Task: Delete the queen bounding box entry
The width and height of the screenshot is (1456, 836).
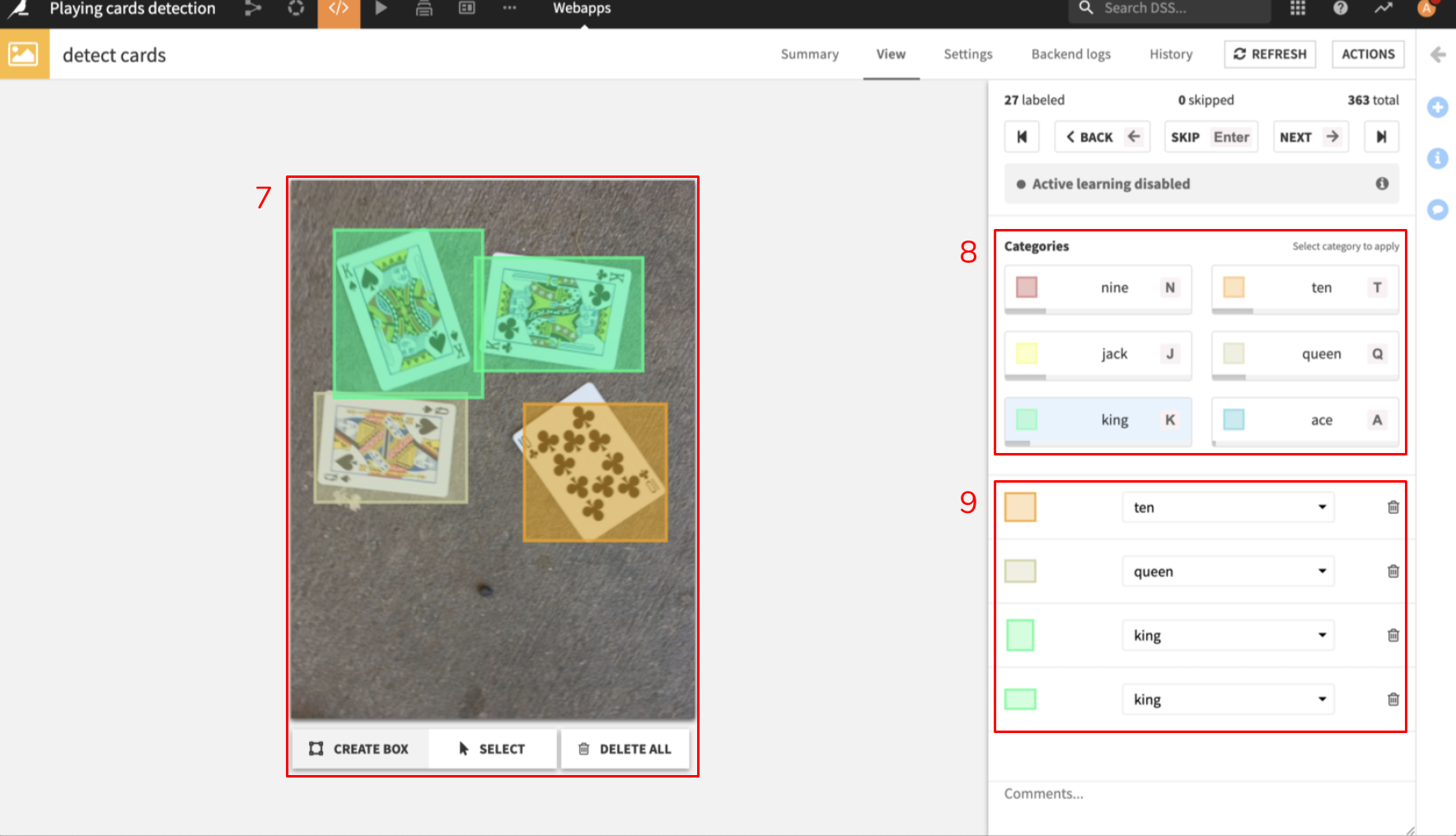Action: [x=1393, y=572]
